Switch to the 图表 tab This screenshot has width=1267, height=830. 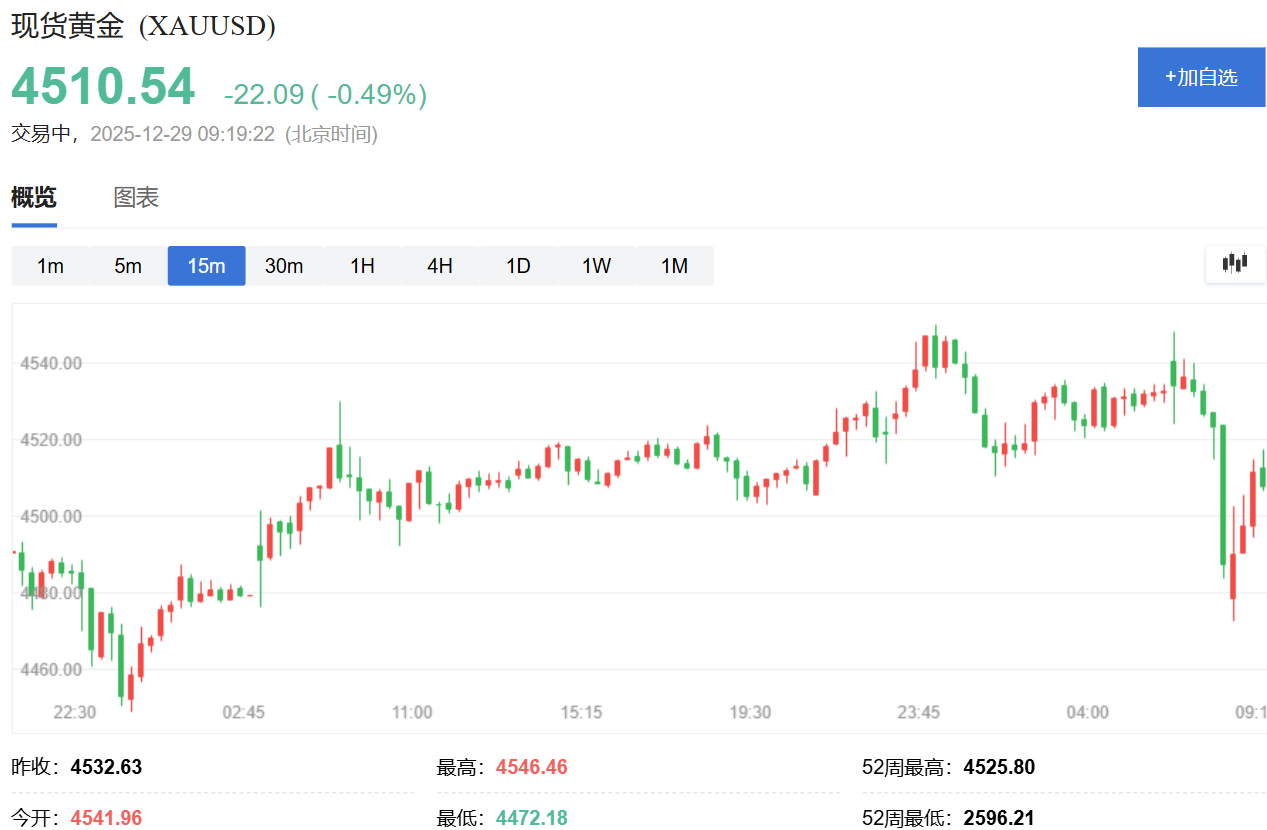pyautogui.click(x=136, y=198)
